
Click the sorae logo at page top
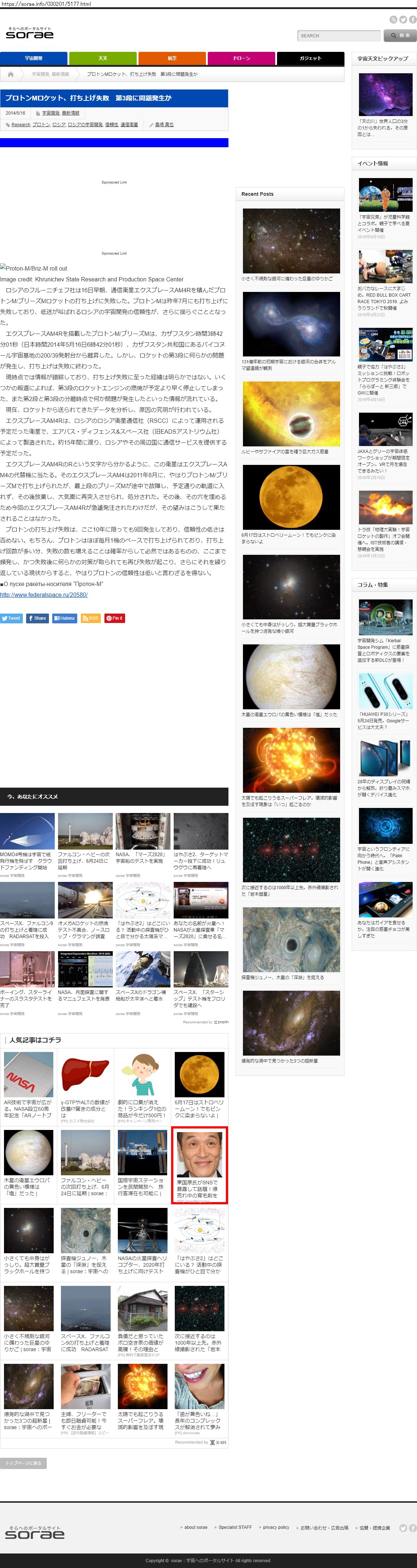[29, 33]
